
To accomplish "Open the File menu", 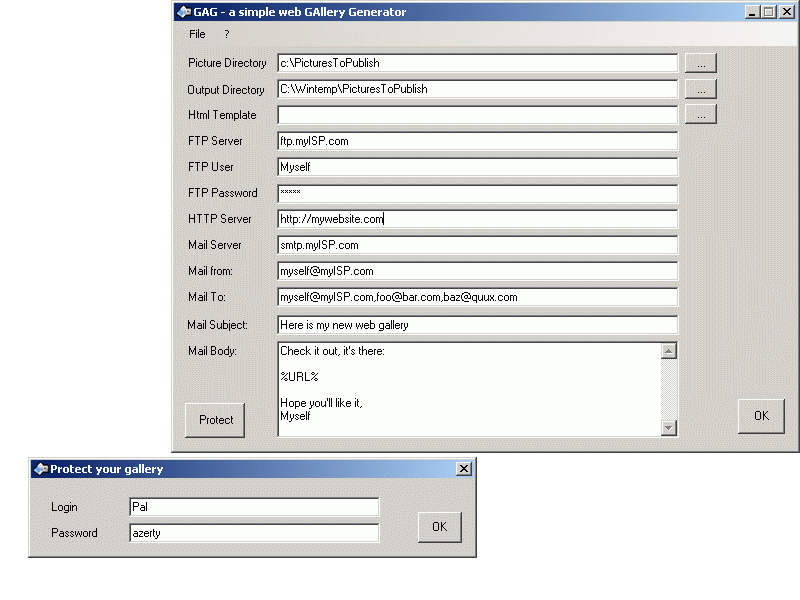I will pos(197,34).
